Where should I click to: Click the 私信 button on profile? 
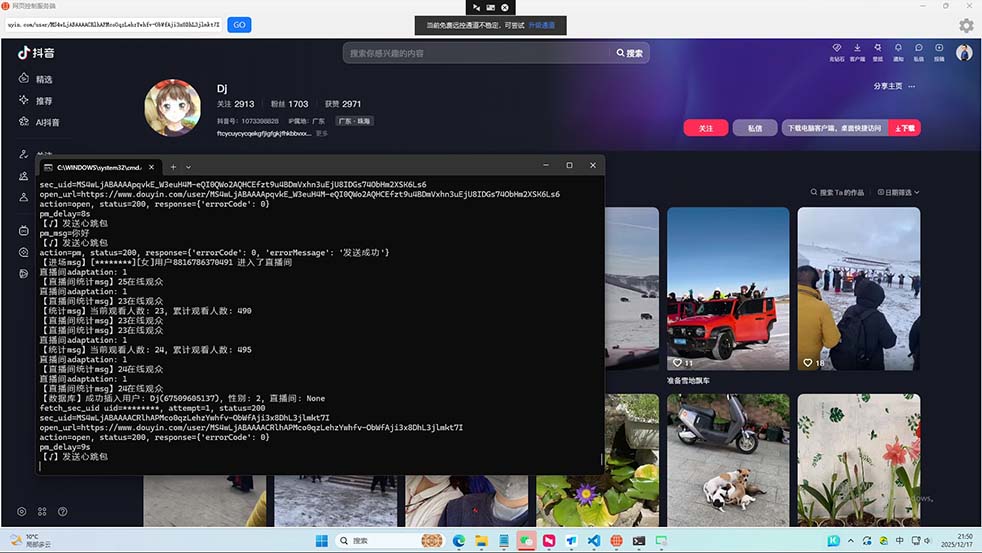pyautogui.click(x=754, y=128)
